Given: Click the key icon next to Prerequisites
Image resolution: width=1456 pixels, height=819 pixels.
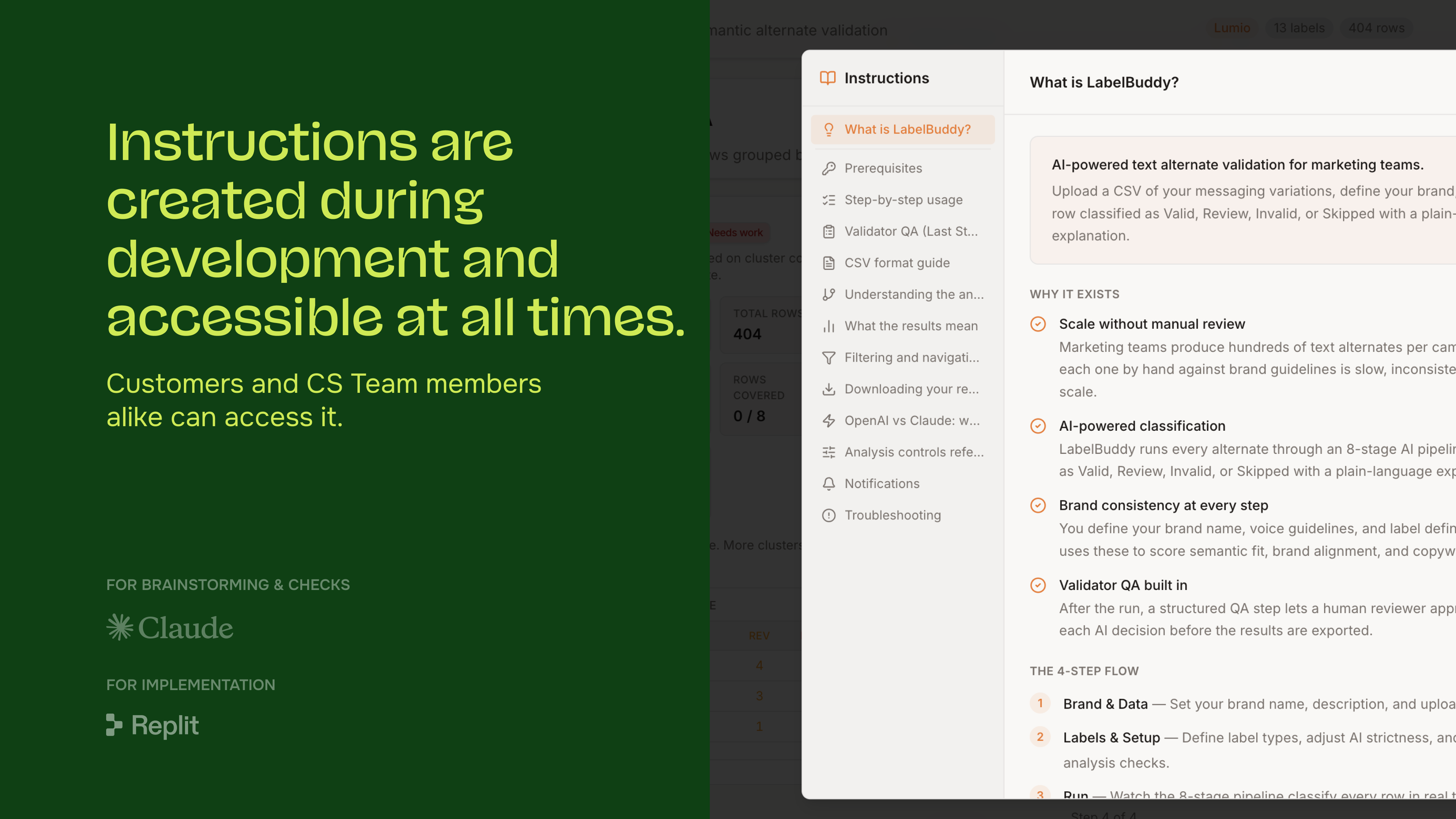Looking at the screenshot, I should point(828,168).
